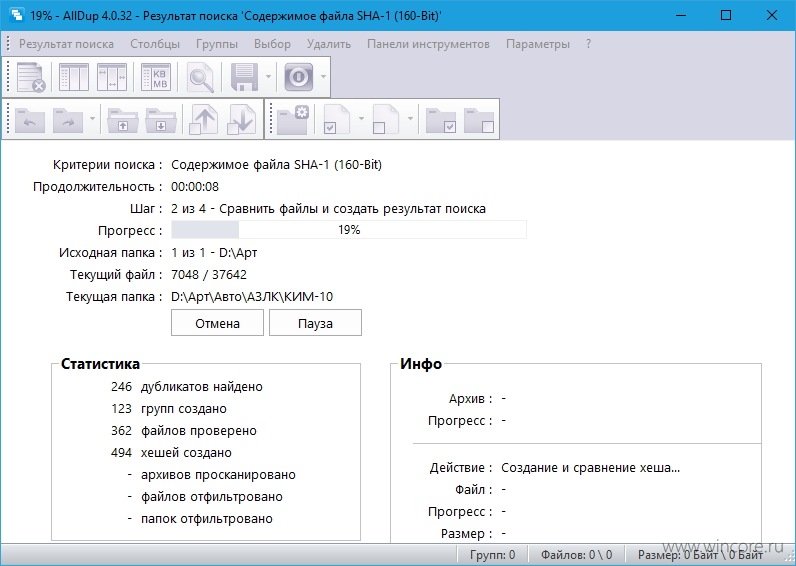The image size is (796, 566).
Task: Click the Групп: 0 status bar entry
Action: tap(492, 555)
